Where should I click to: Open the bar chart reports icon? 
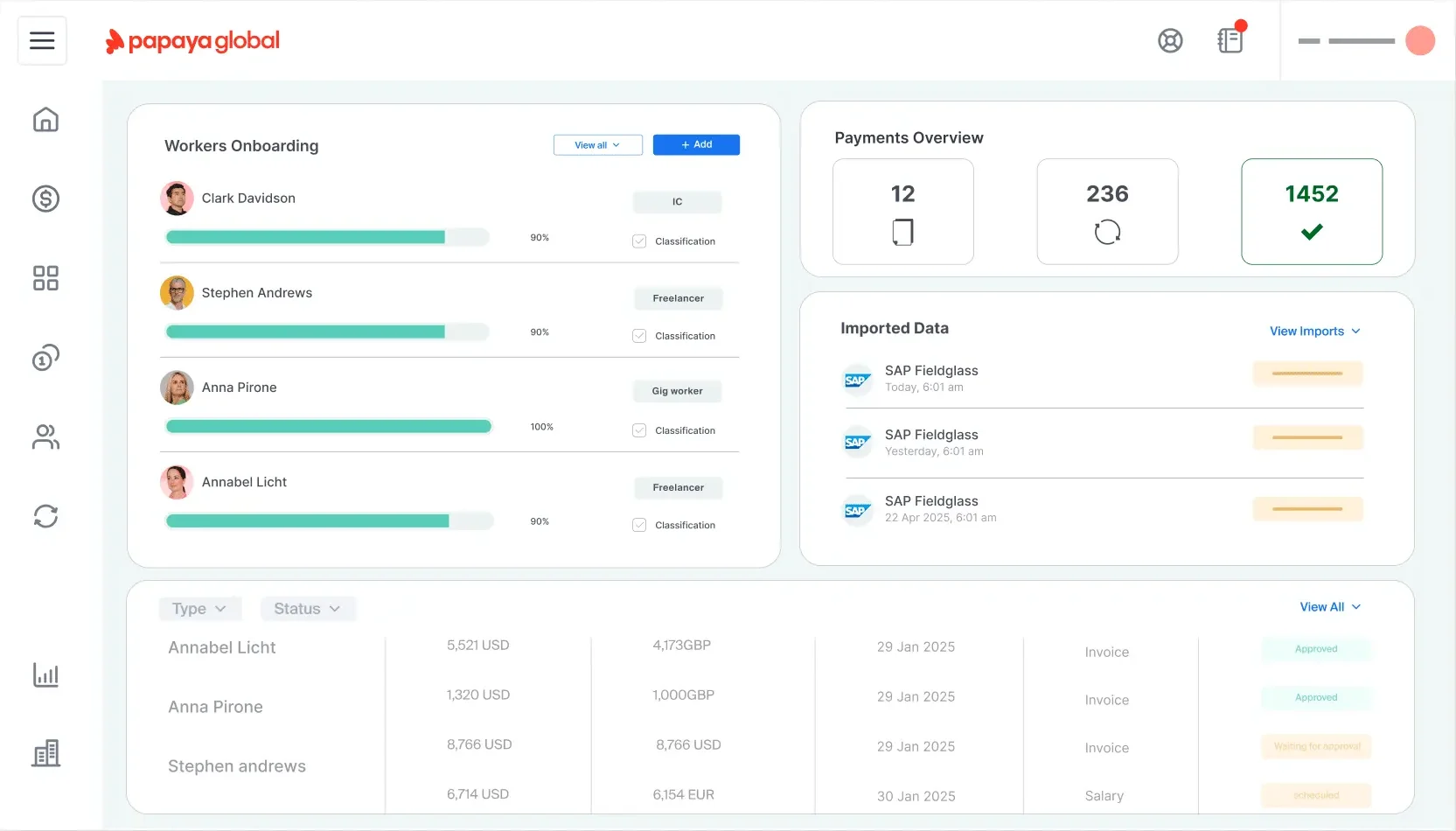(45, 674)
